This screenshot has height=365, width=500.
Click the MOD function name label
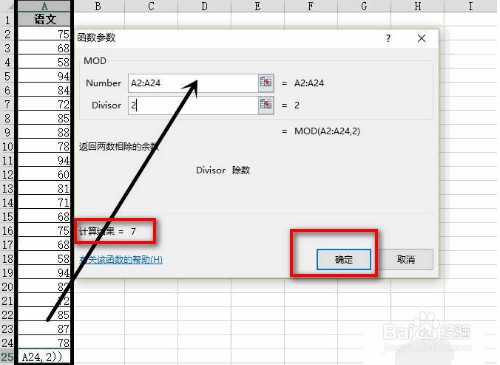[x=95, y=61]
